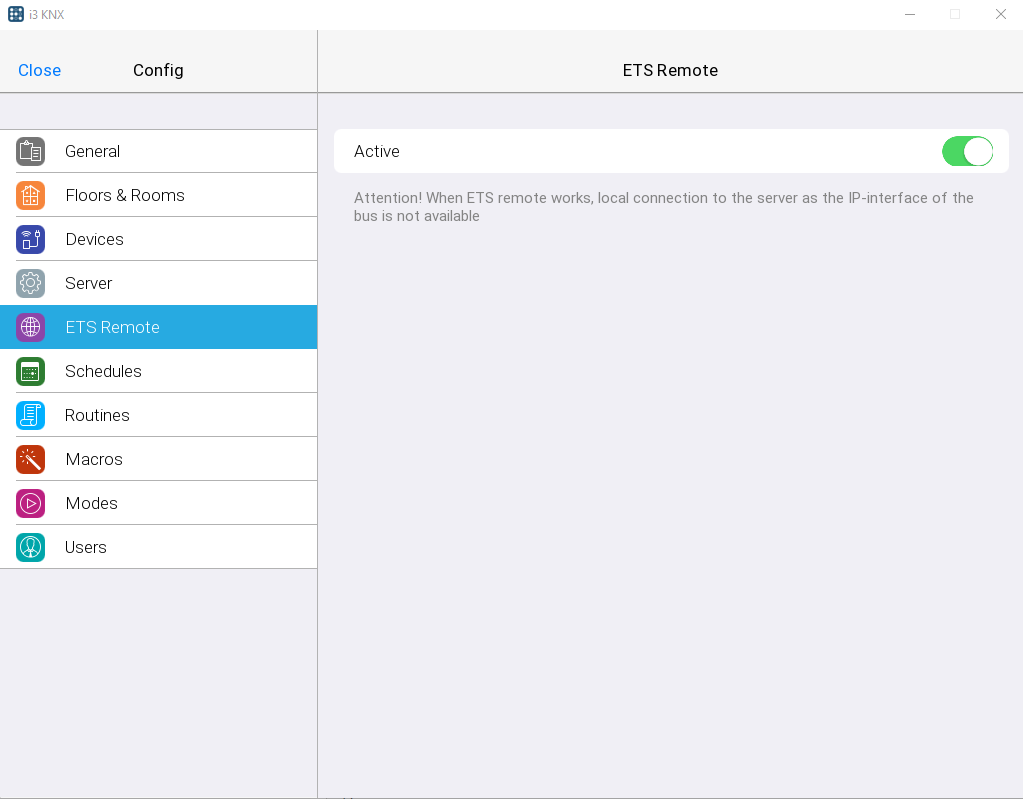1023x799 pixels.
Task: Click the ETS Remote globe icon
Action: [x=30, y=327]
